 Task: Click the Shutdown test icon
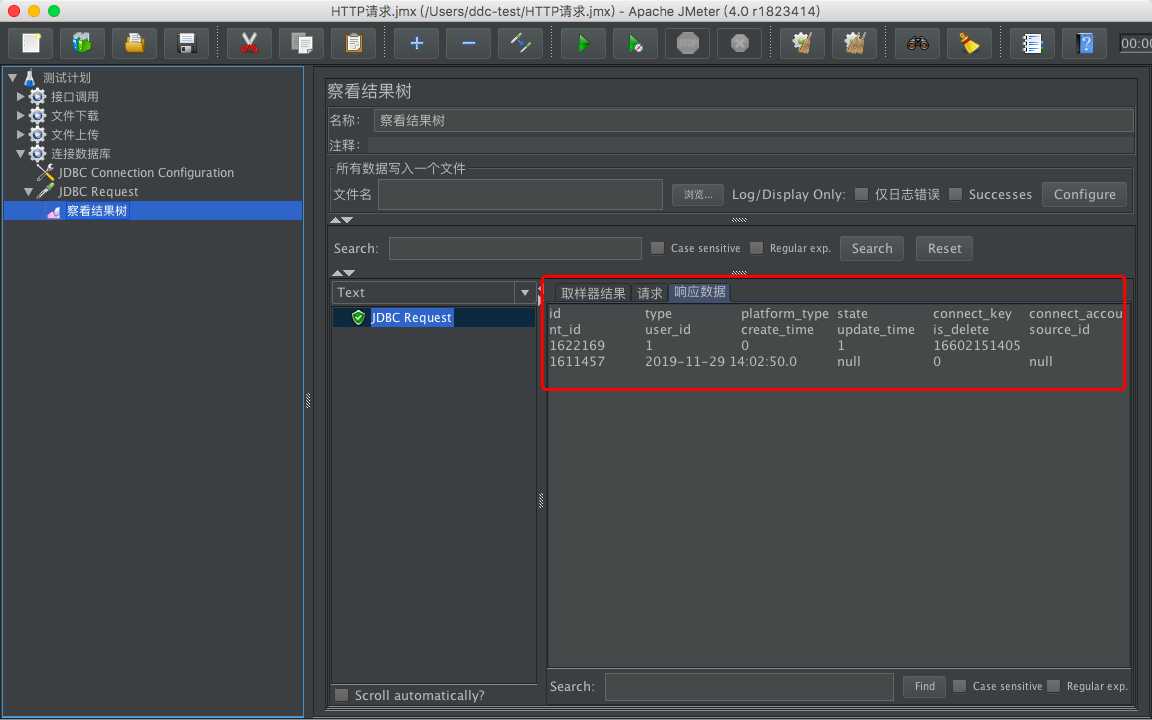(x=739, y=43)
